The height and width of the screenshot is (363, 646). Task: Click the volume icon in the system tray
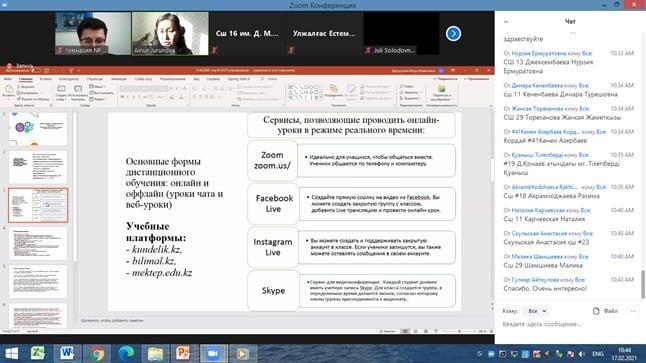point(582,354)
